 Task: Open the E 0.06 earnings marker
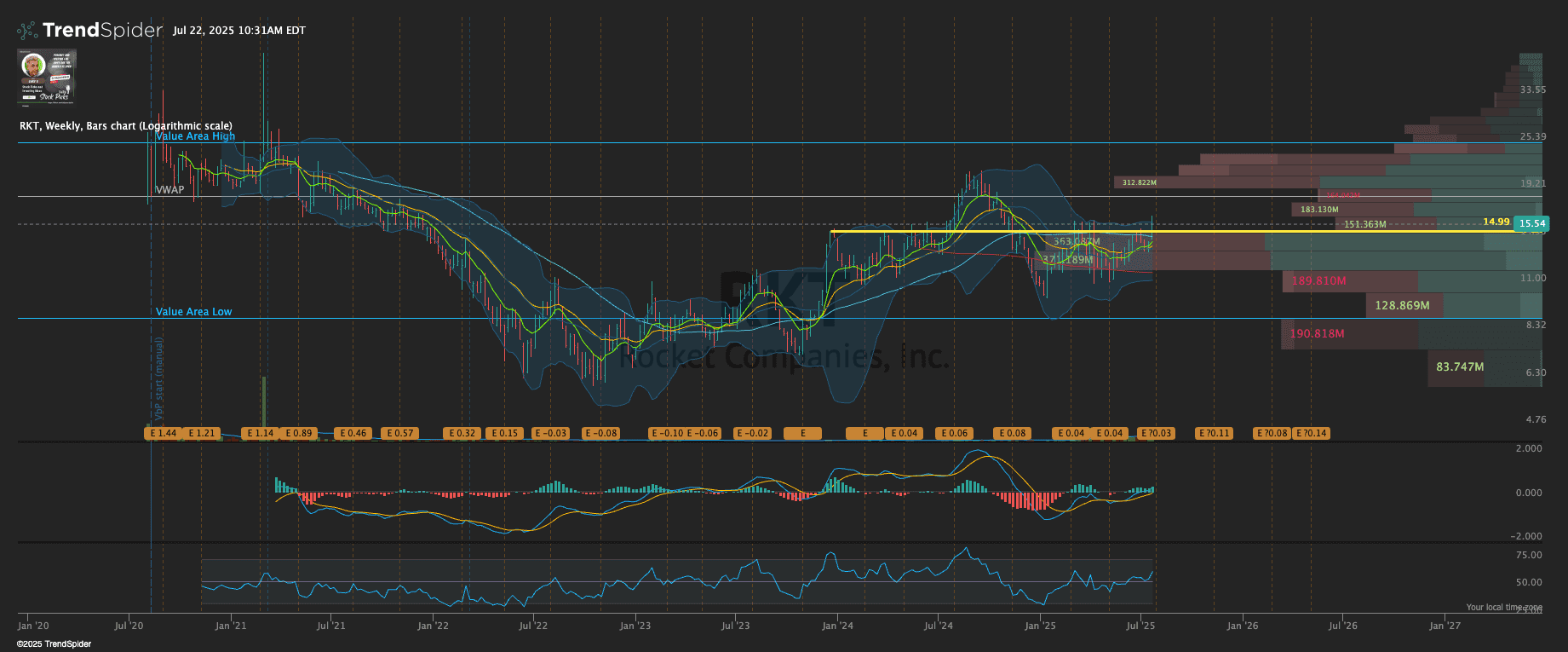tap(954, 433)
